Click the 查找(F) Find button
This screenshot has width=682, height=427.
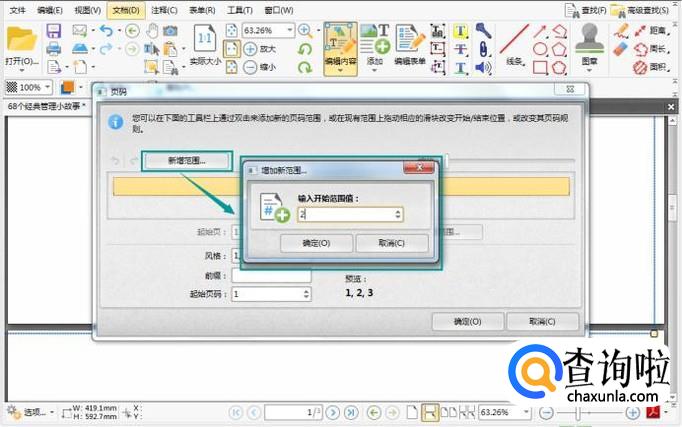tap(586, 10)
